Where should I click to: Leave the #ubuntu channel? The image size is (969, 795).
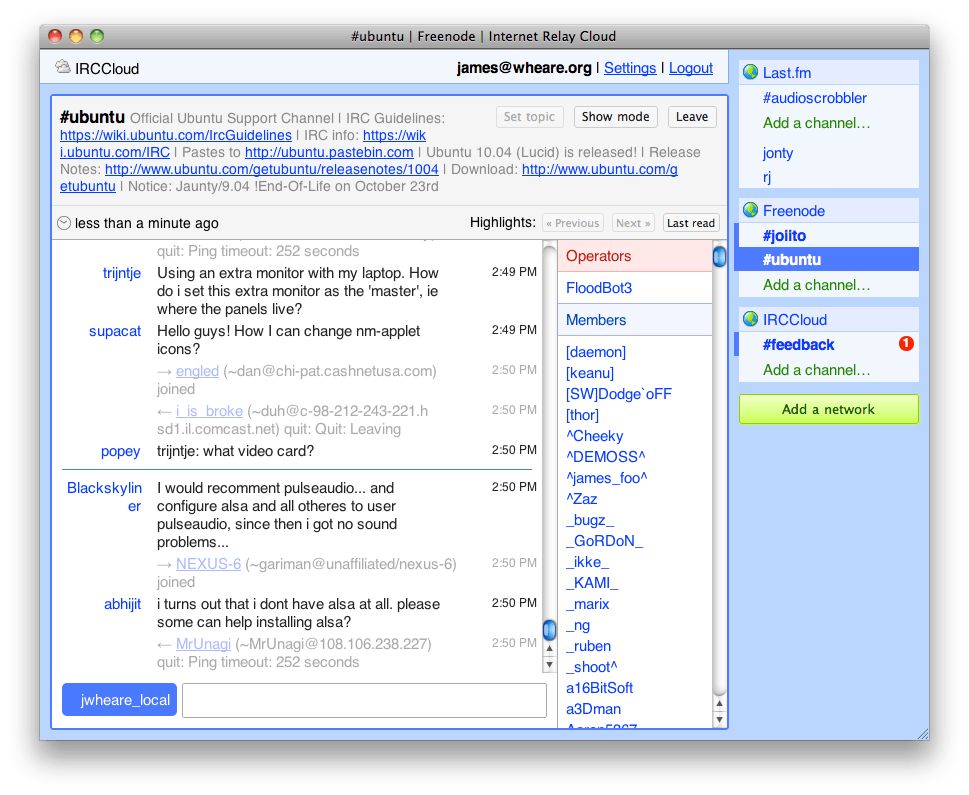[x=691, y=117]
